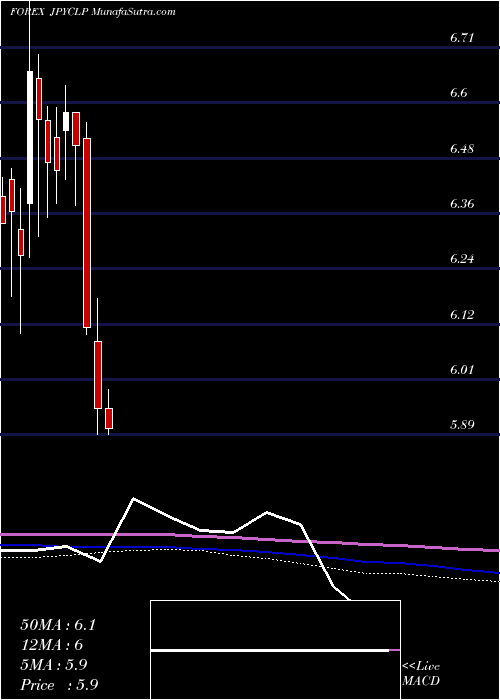This screenshot has height=700, width=500.
Task: Select the 6.71 price level label
Action: (461, 38)
